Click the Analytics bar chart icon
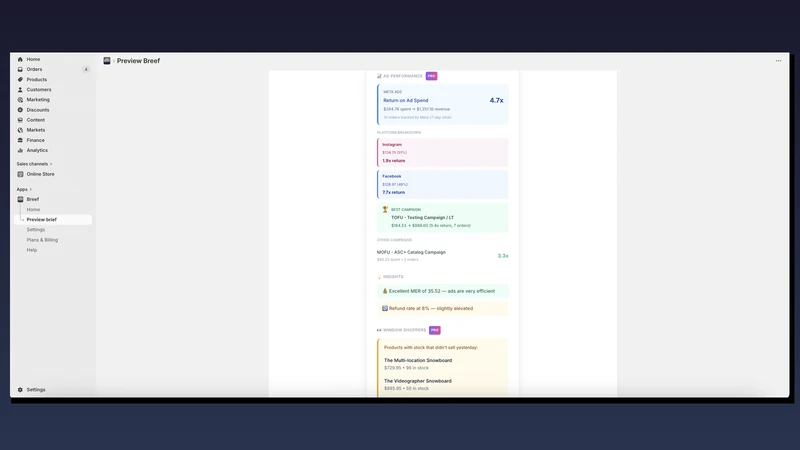Image resolution: width=800 pixels, height=450 pixels. (20, 151)
